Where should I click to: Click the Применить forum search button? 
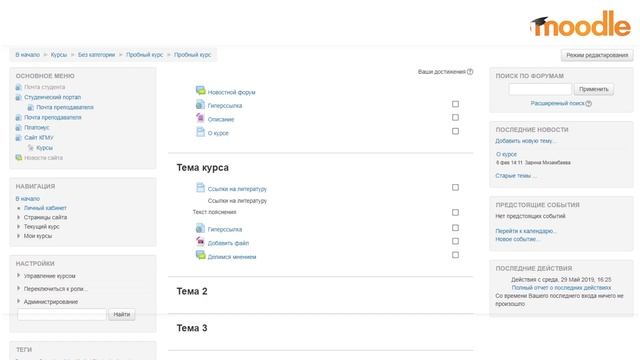pyautogui.click(x=594, y=89)
